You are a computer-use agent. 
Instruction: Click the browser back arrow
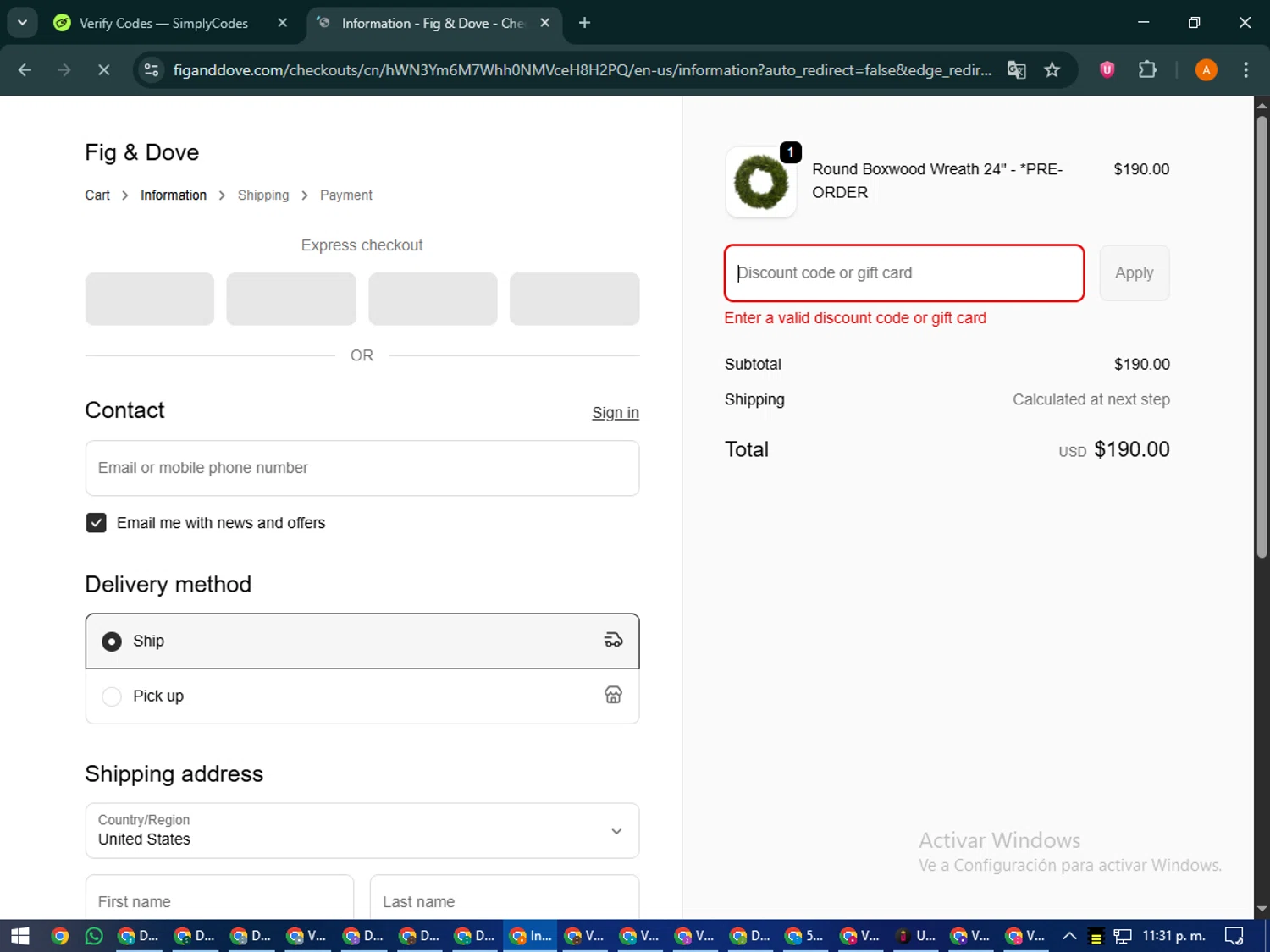(25, 70)
